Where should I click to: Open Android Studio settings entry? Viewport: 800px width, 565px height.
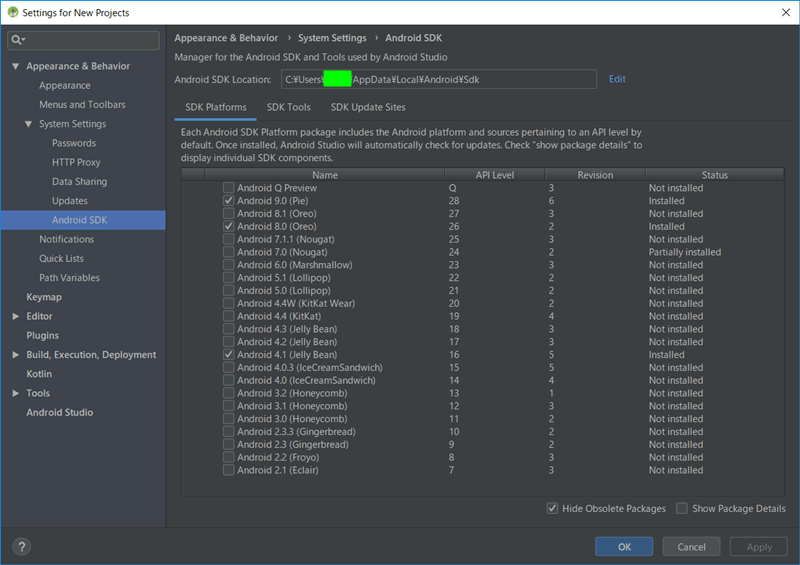60,412
